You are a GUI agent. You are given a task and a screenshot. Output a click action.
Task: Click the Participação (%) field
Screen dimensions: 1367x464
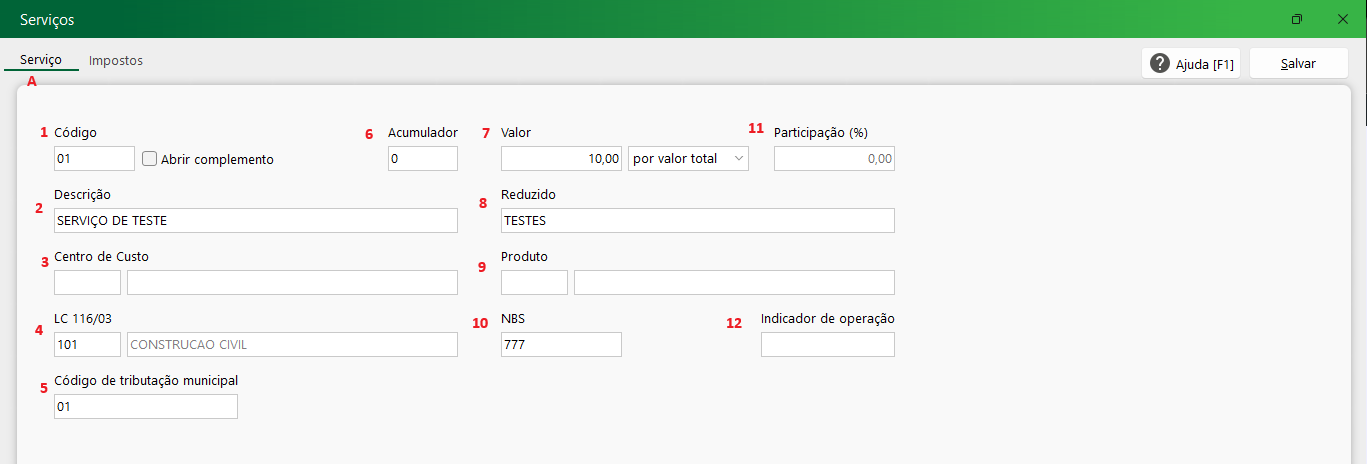tap(834, 158)
